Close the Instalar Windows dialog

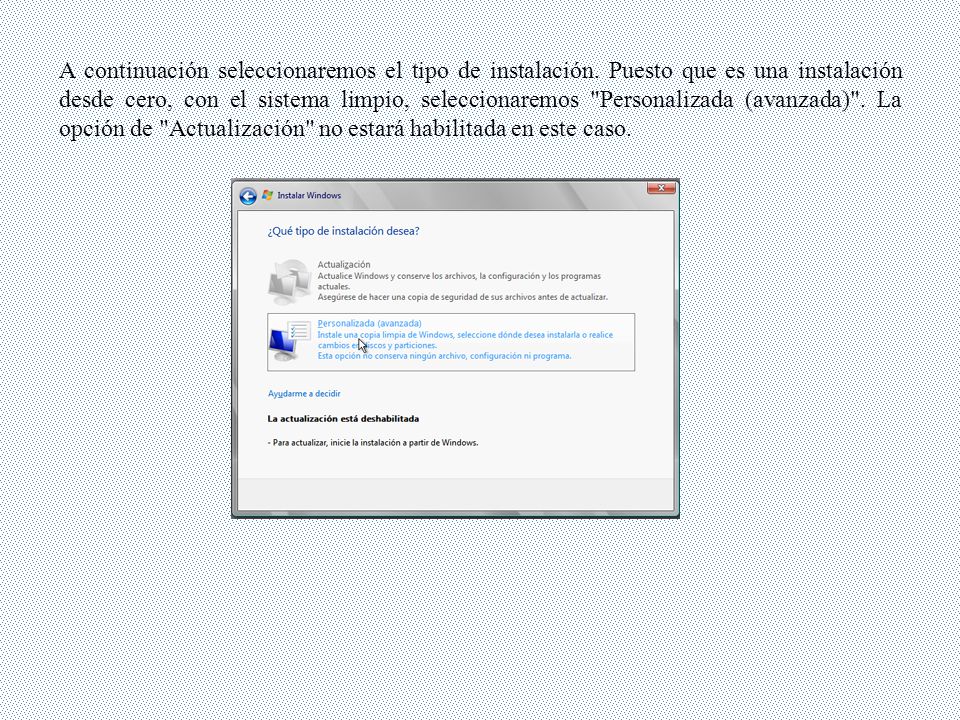coord(661,188)
